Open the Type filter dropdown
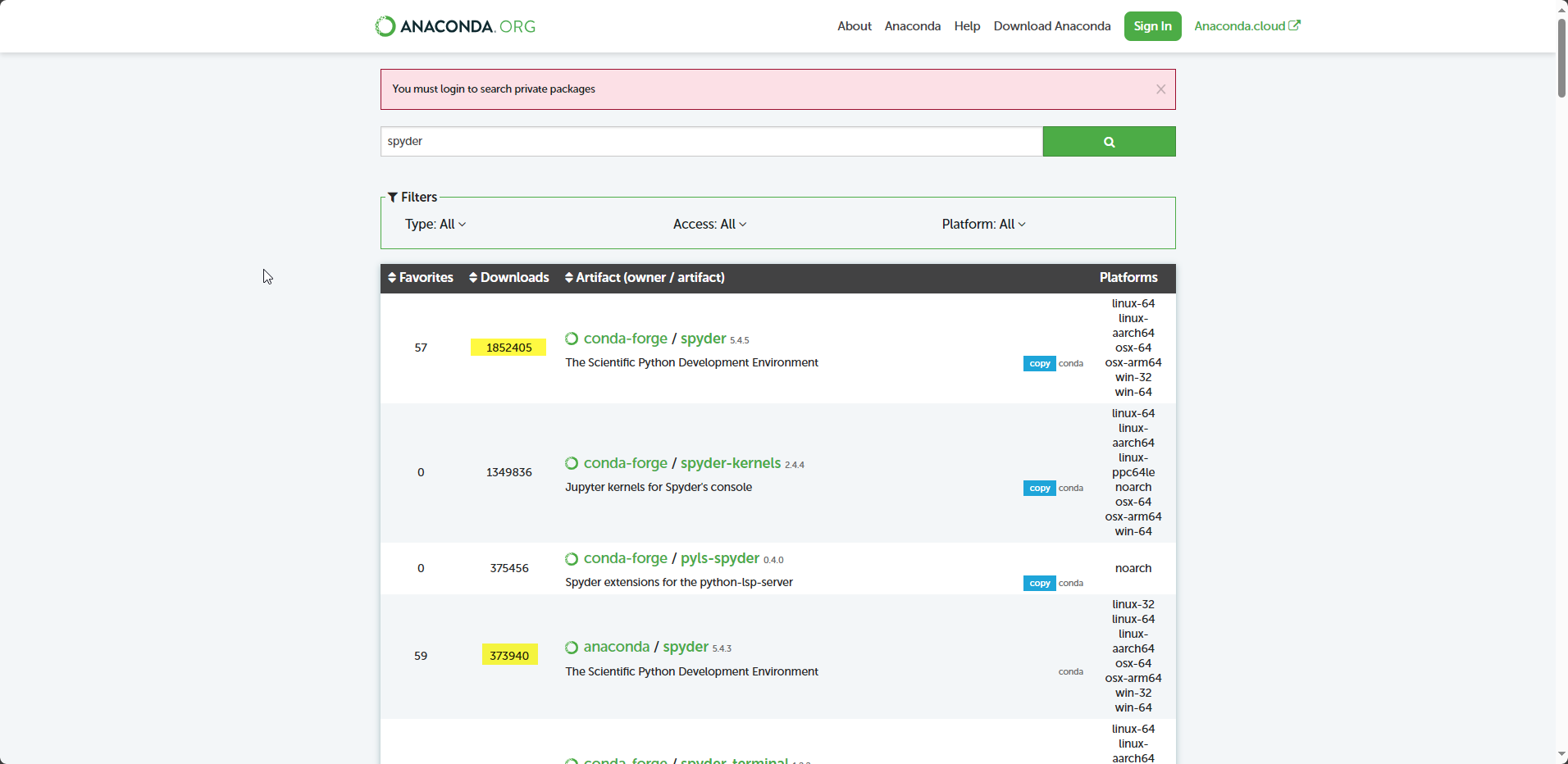The height and width of the screenshot is (764, 1568). [x=435, y=224]
